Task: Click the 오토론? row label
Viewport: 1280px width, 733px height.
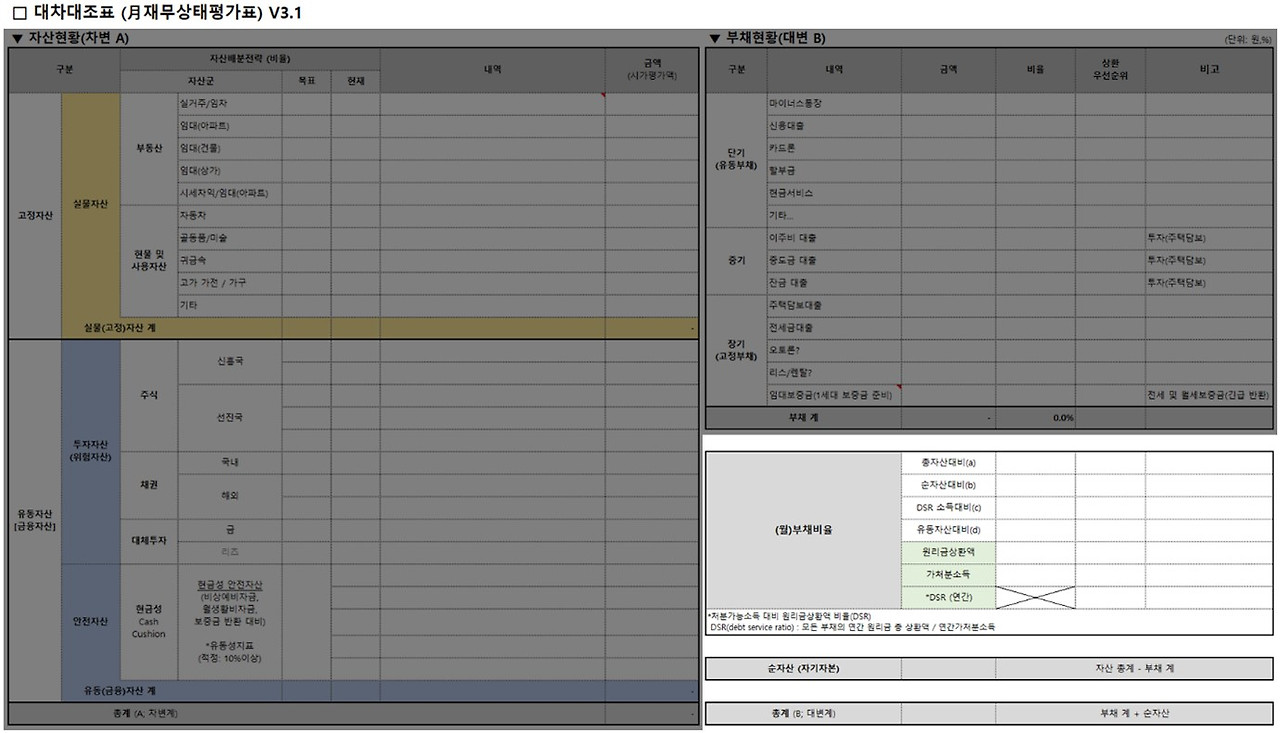Action: click(834, 350)
